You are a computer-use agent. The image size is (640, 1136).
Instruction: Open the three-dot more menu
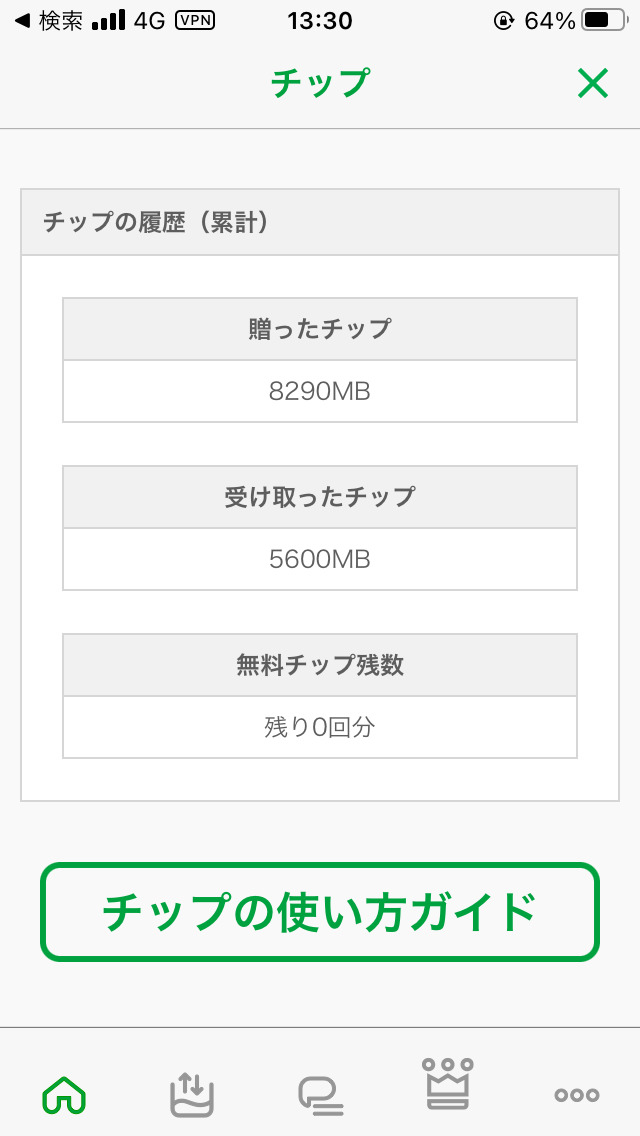pos(577,1095)
